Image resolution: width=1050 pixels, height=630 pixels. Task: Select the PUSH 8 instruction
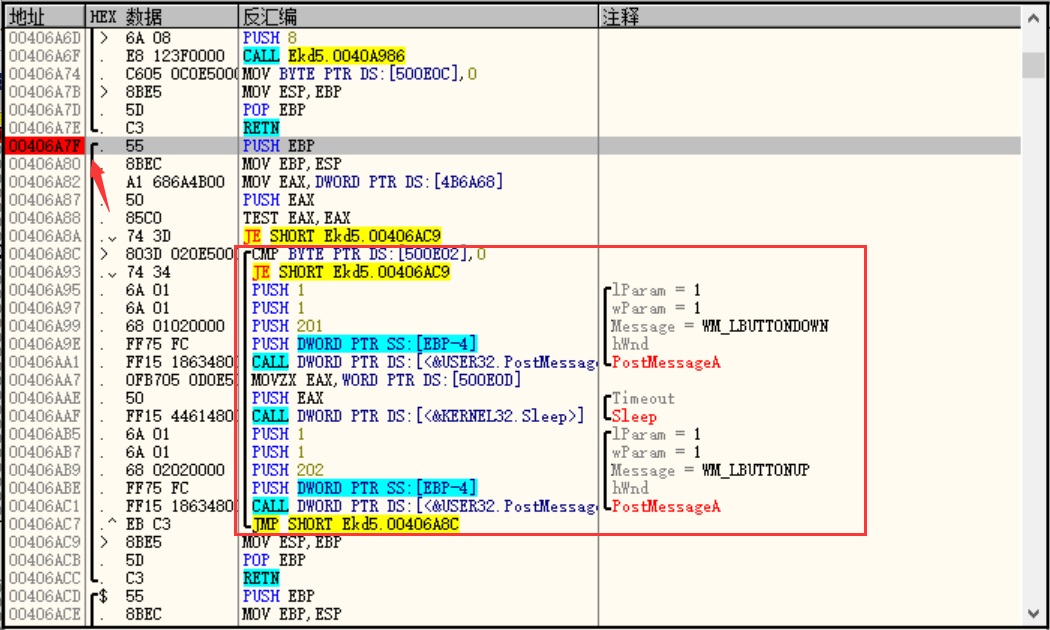270,38
